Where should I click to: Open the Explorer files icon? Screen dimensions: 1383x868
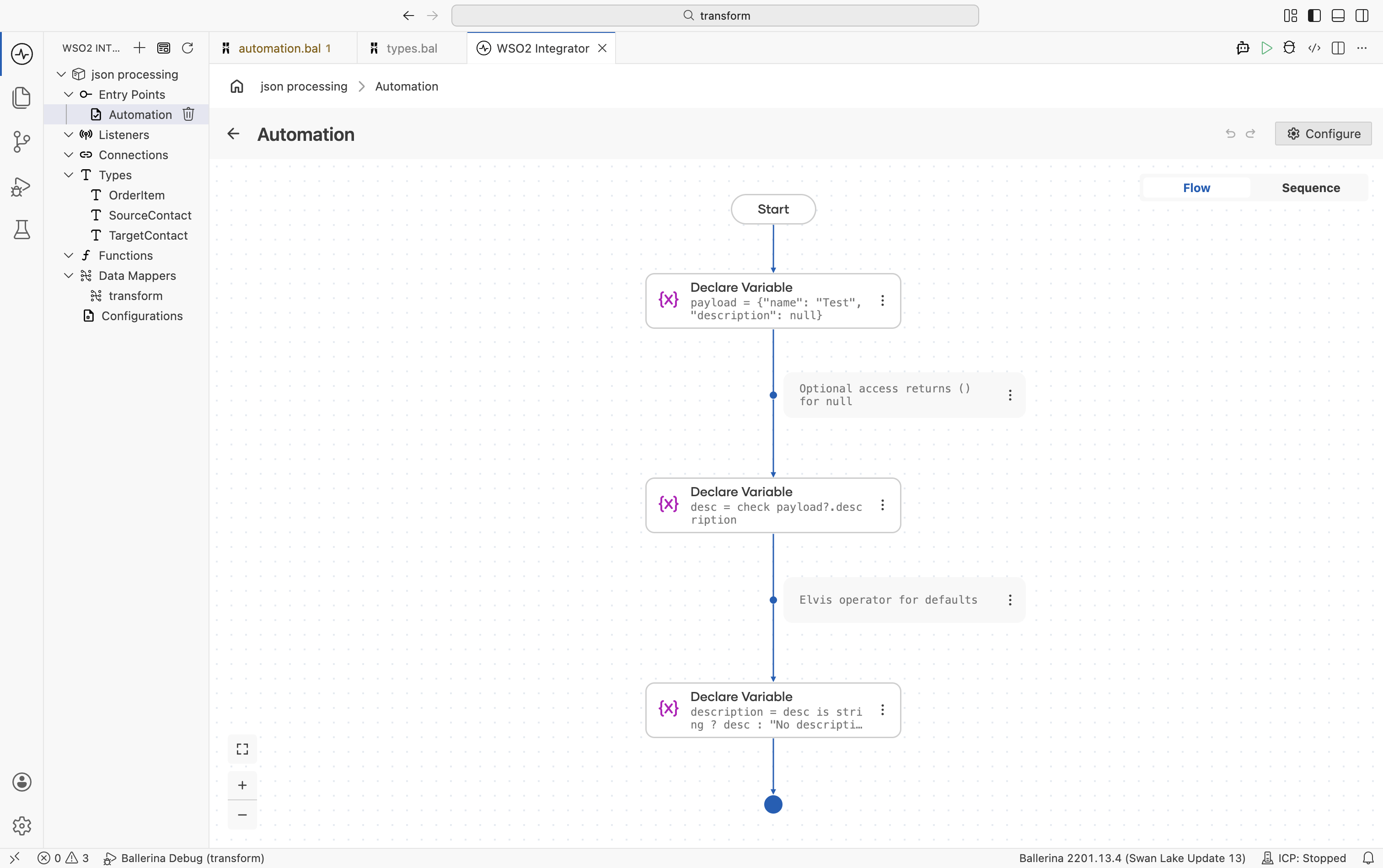point(22,97)
